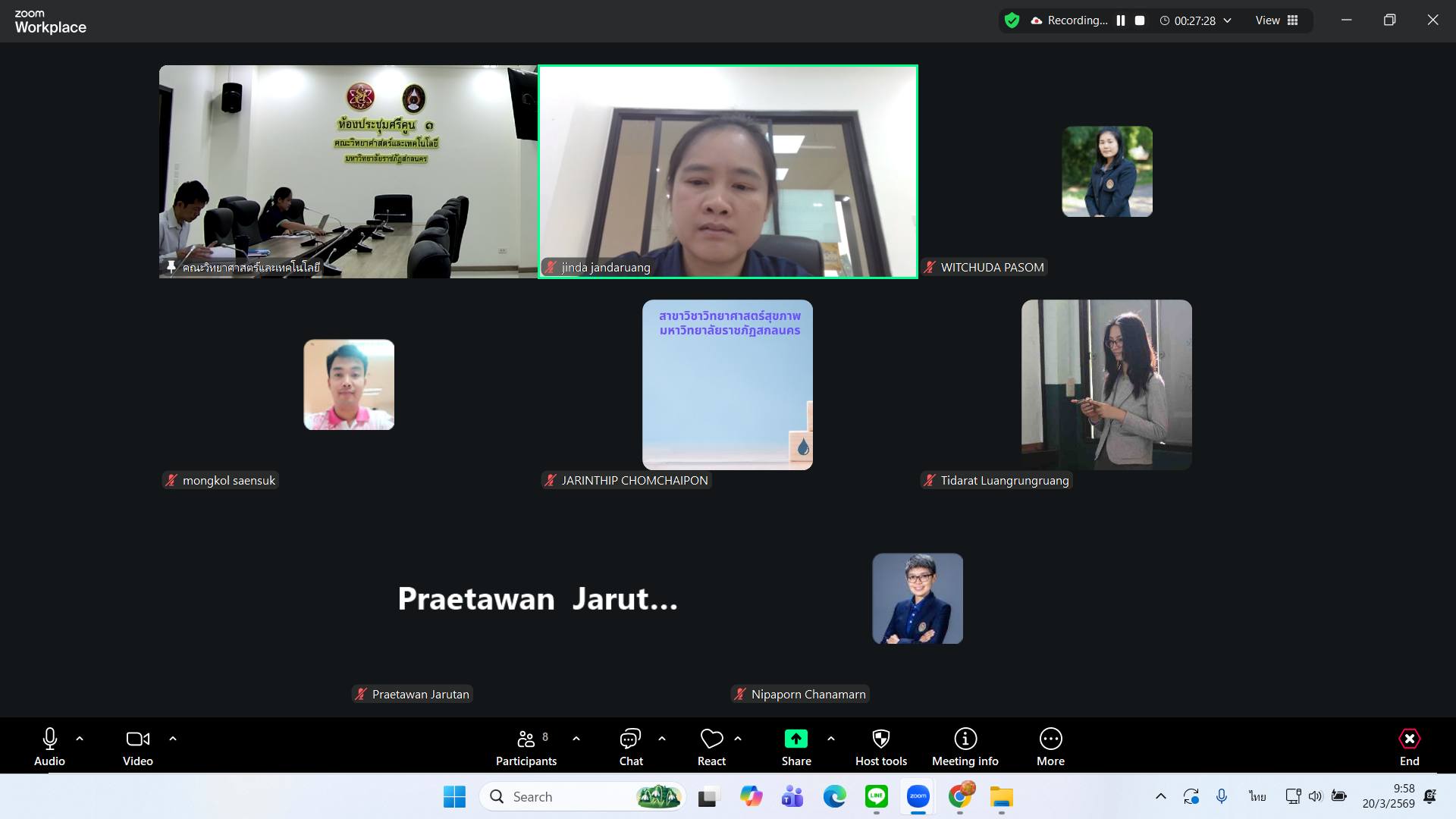The height and width of the screenshot is (819, 1456).
Task: Pause the recording
Action: click(1121, 20)
